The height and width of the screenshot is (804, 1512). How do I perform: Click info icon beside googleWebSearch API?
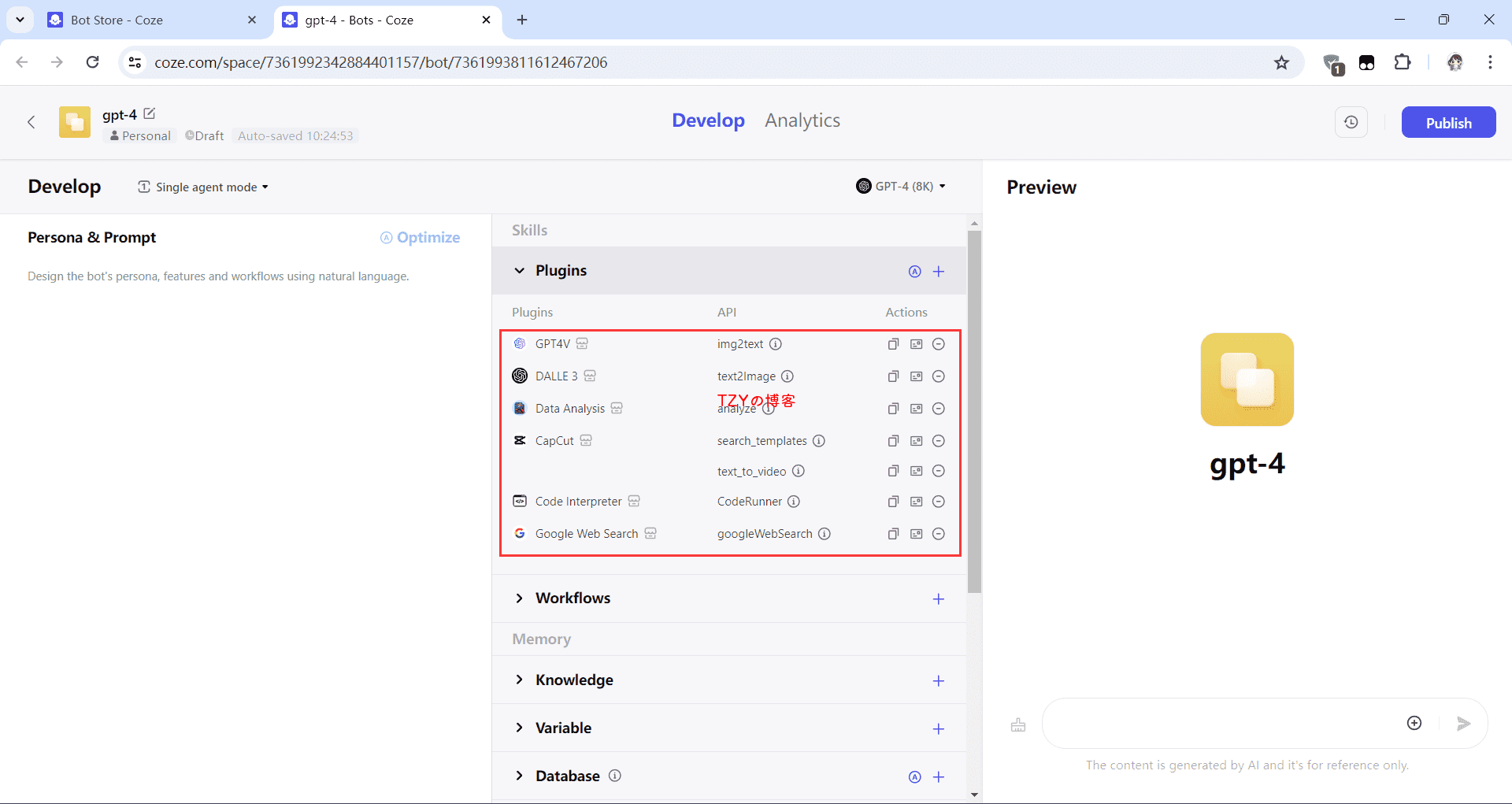pos(824,534)
